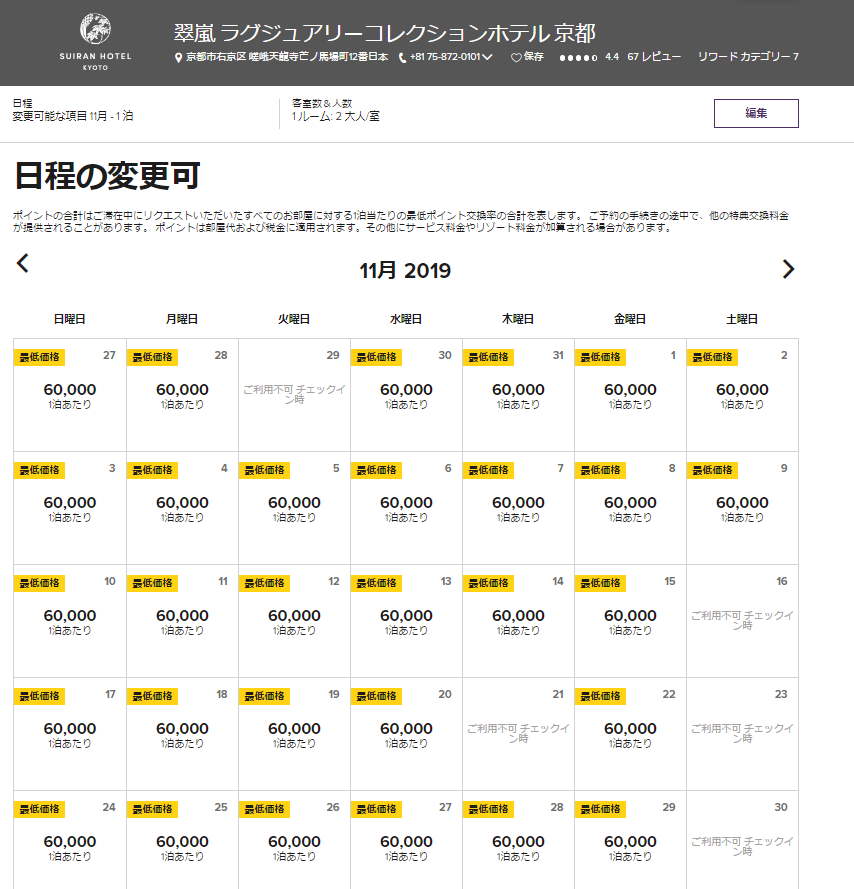Click unavailable November 16 cell
Screen dimensions: 854x889
(x=742, y=621)
